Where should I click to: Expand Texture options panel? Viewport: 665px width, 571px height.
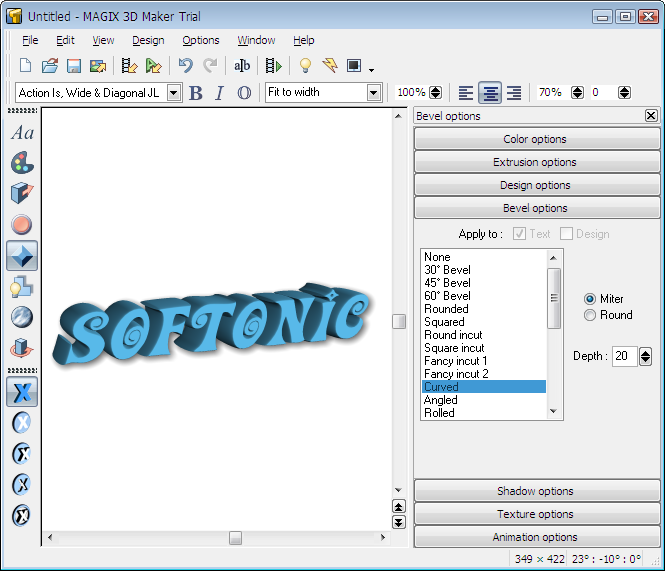click(536, 514)
